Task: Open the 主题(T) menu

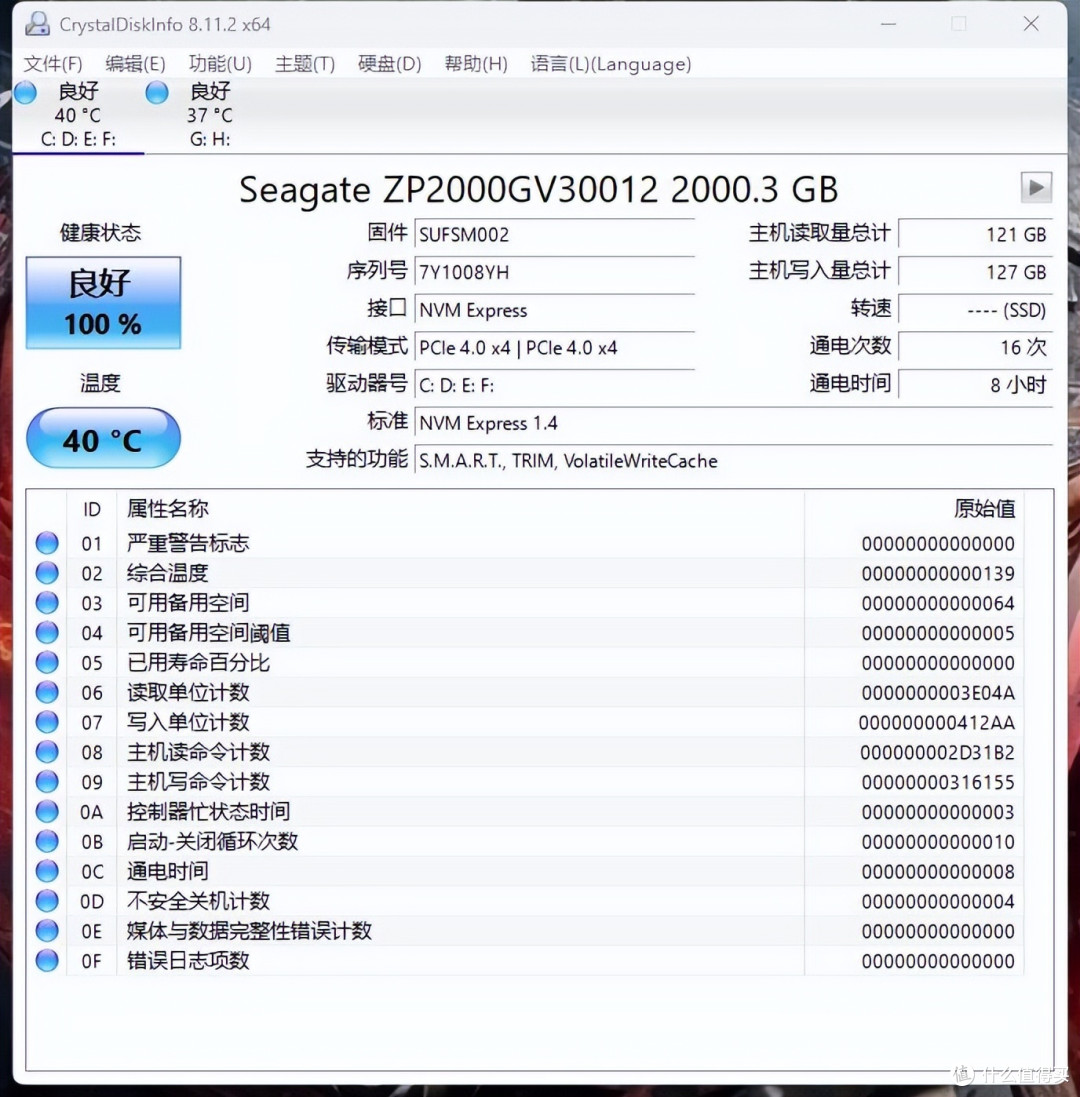Action: tap(304, 64)
